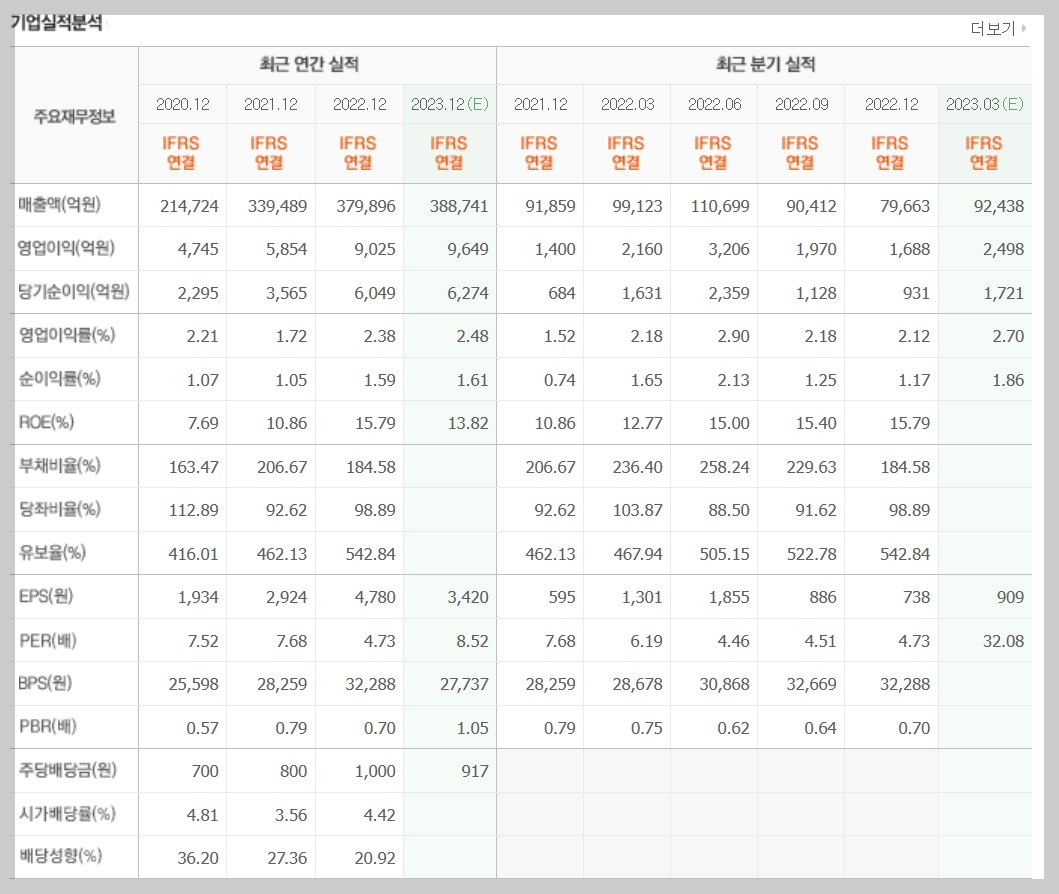Image resolution: width=1059 pixels, height=894 pixels.
Task: Click the 2022.03 quarterly column header
Action: point(627,105)
